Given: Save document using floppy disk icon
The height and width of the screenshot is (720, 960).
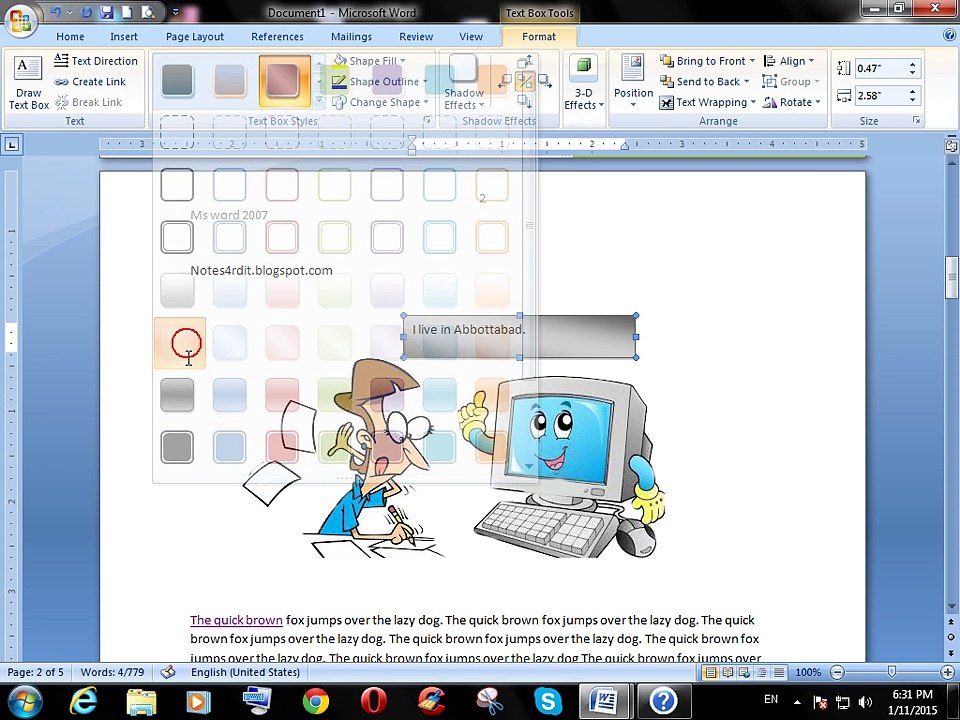Looking at the screenshot, I should click(107, 12).
